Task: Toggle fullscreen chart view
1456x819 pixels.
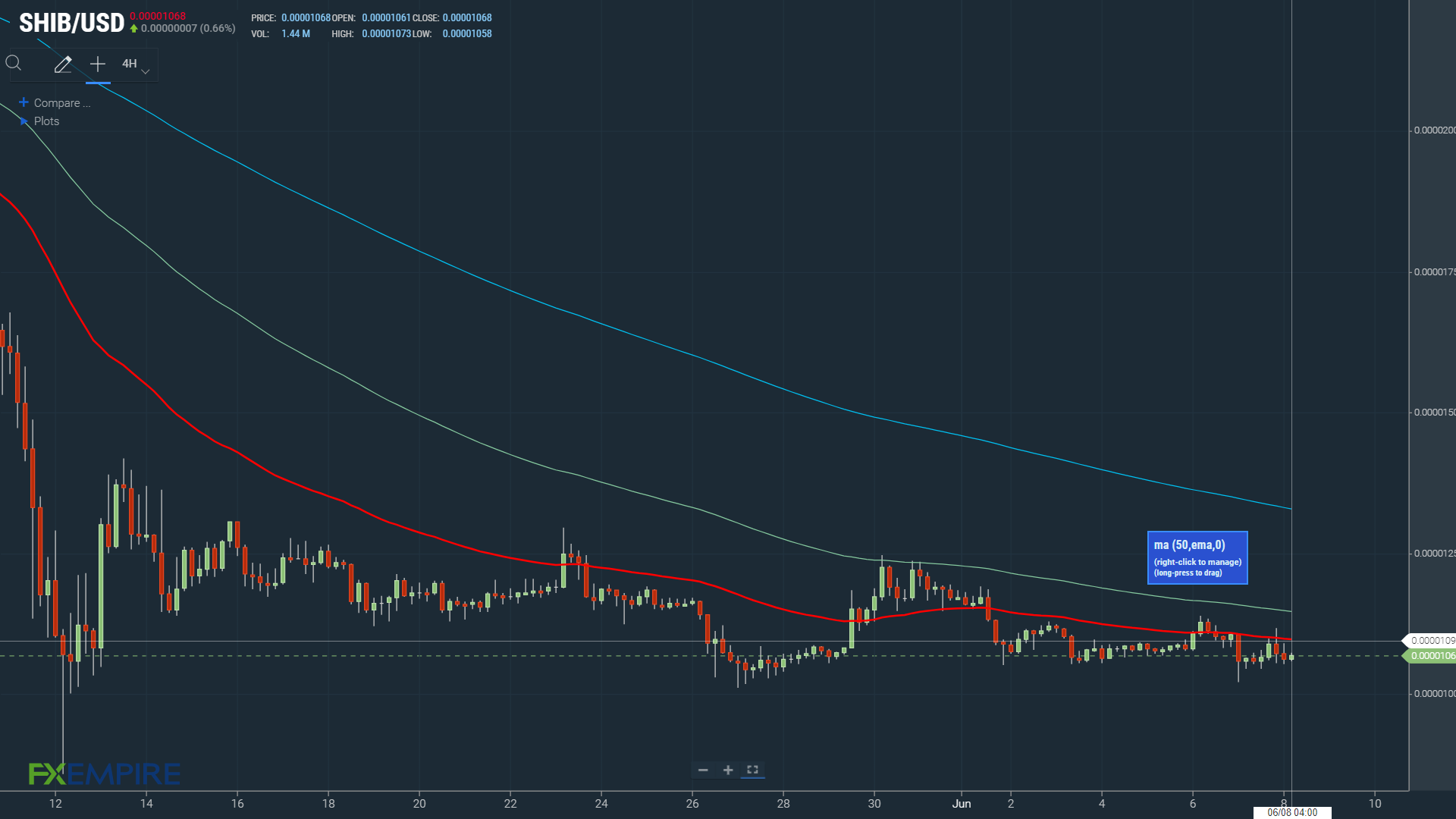Action: tap(753, 770)
